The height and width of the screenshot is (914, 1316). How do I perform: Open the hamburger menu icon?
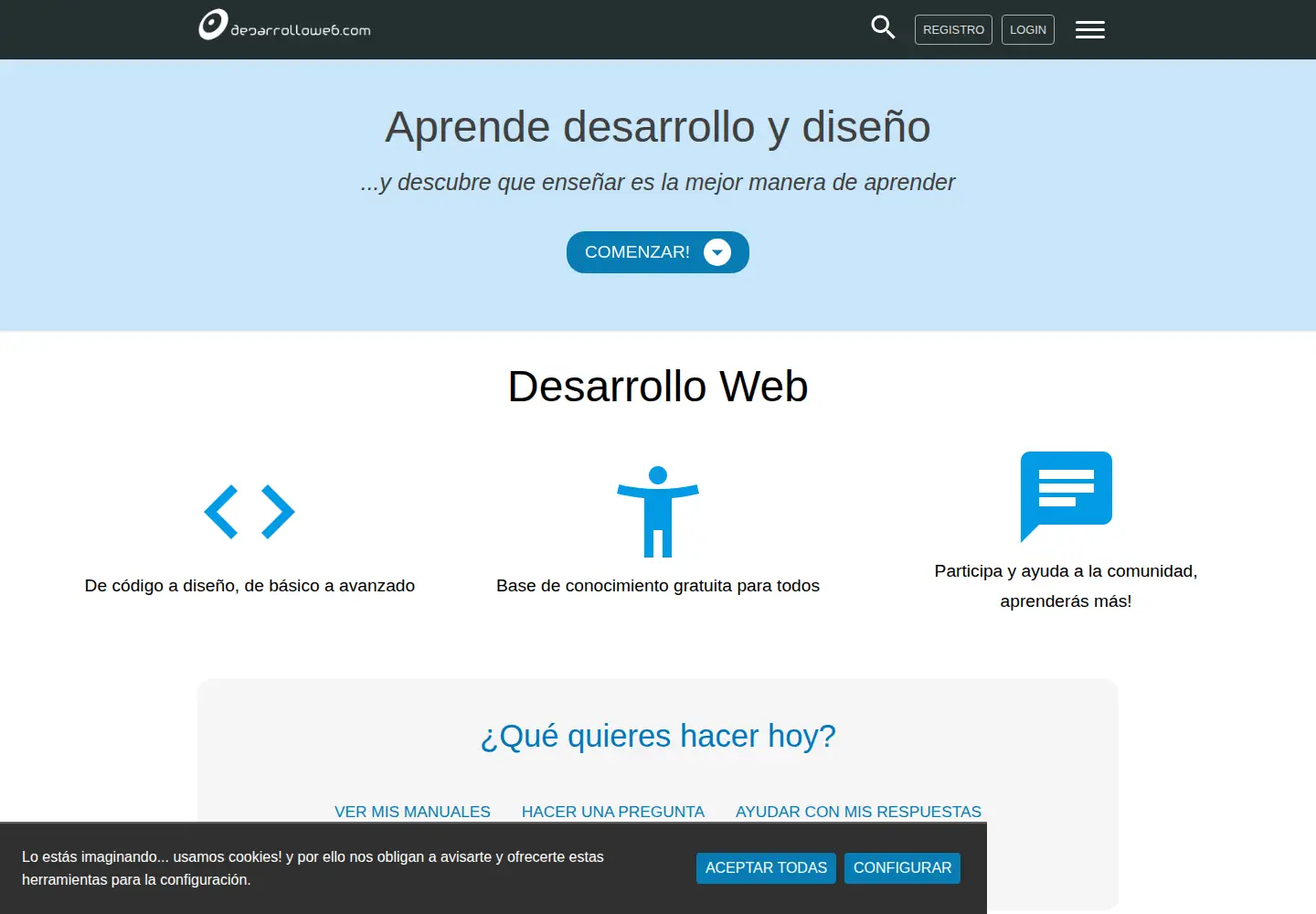[x=1089, y=30]
